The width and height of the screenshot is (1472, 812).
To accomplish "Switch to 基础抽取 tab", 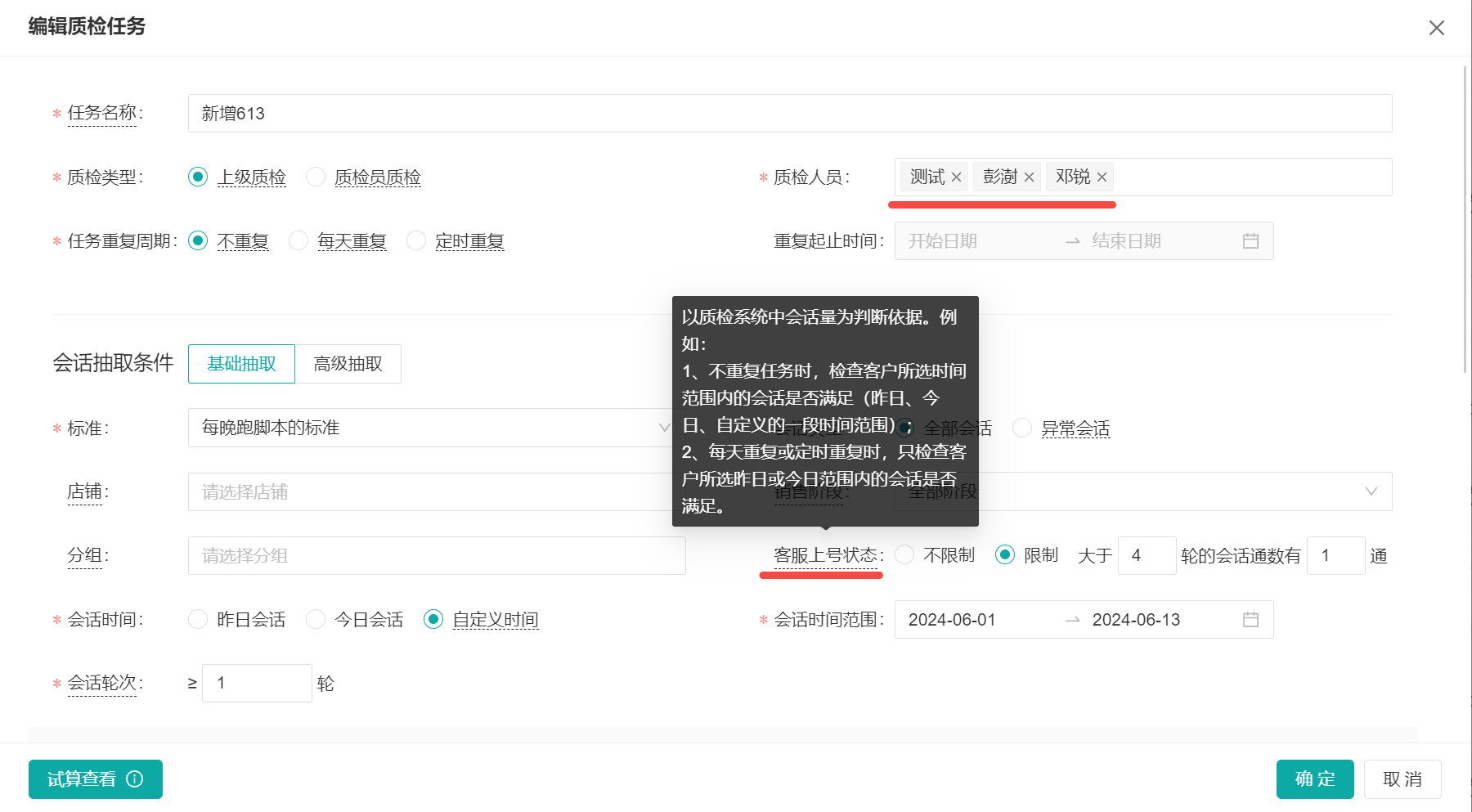I will [x=241, y=364].
